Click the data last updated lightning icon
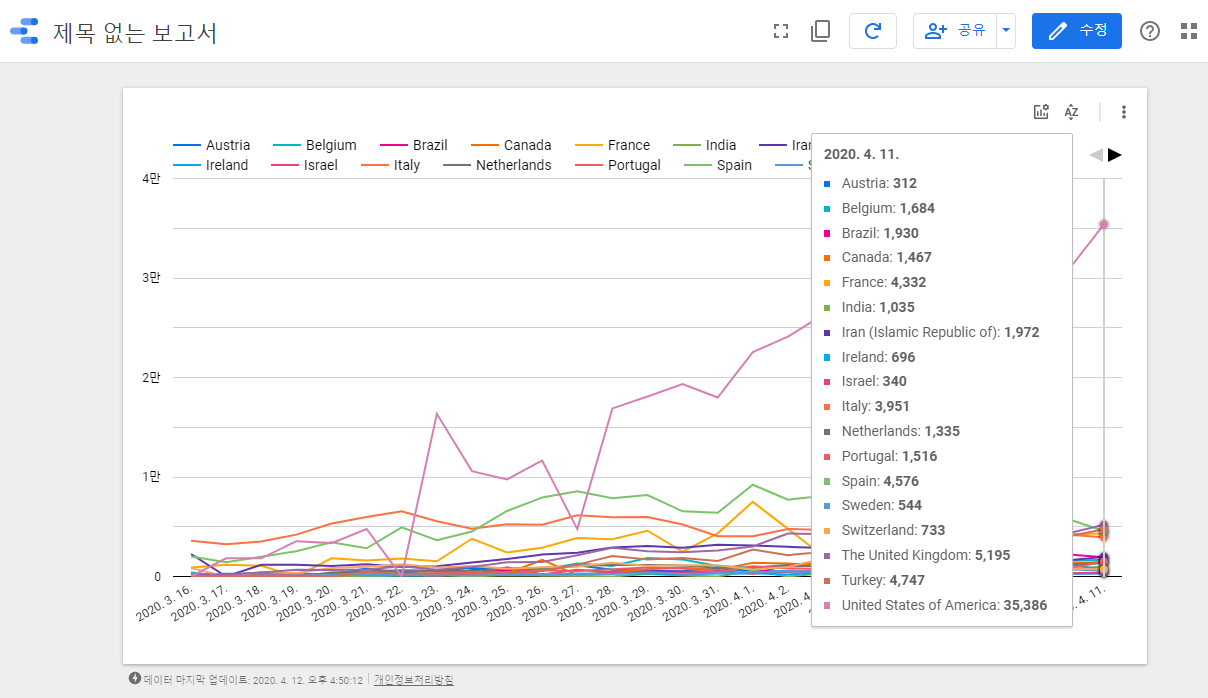This screenshot has height=698, width=1208. click(x=135, y=678)
